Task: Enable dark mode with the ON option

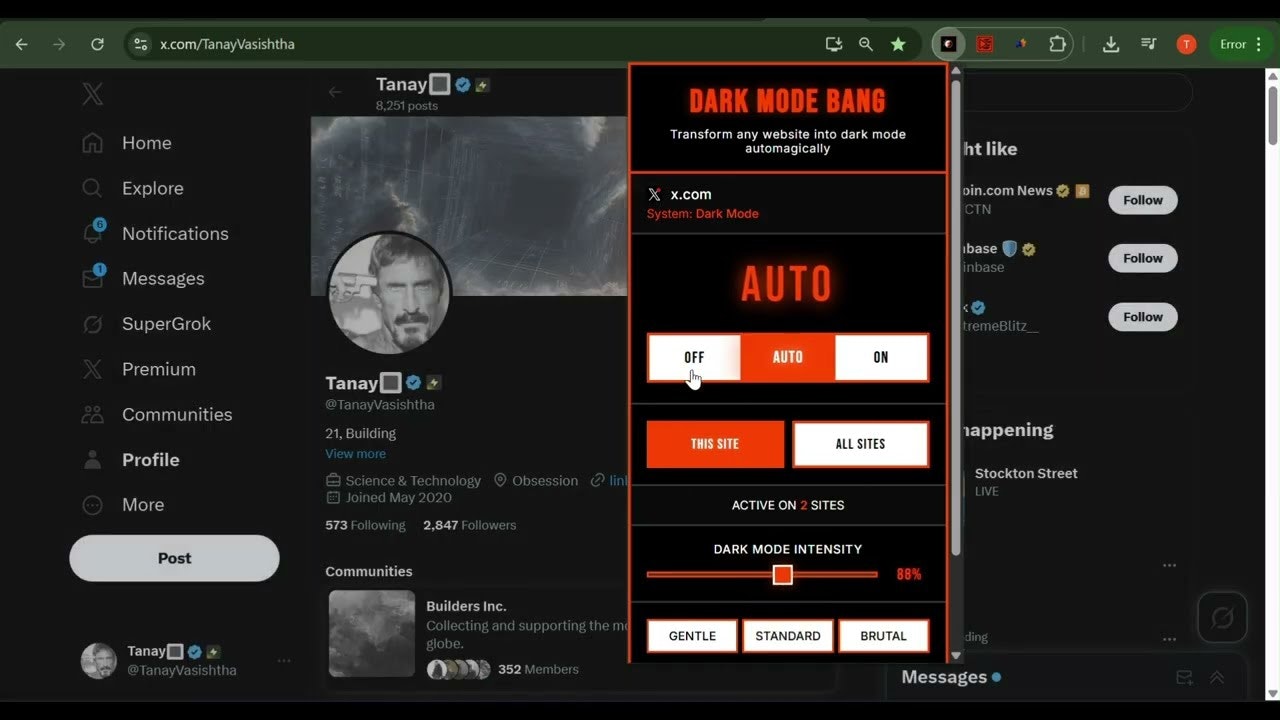Action: pyautogui.click(x=880, y=357)
